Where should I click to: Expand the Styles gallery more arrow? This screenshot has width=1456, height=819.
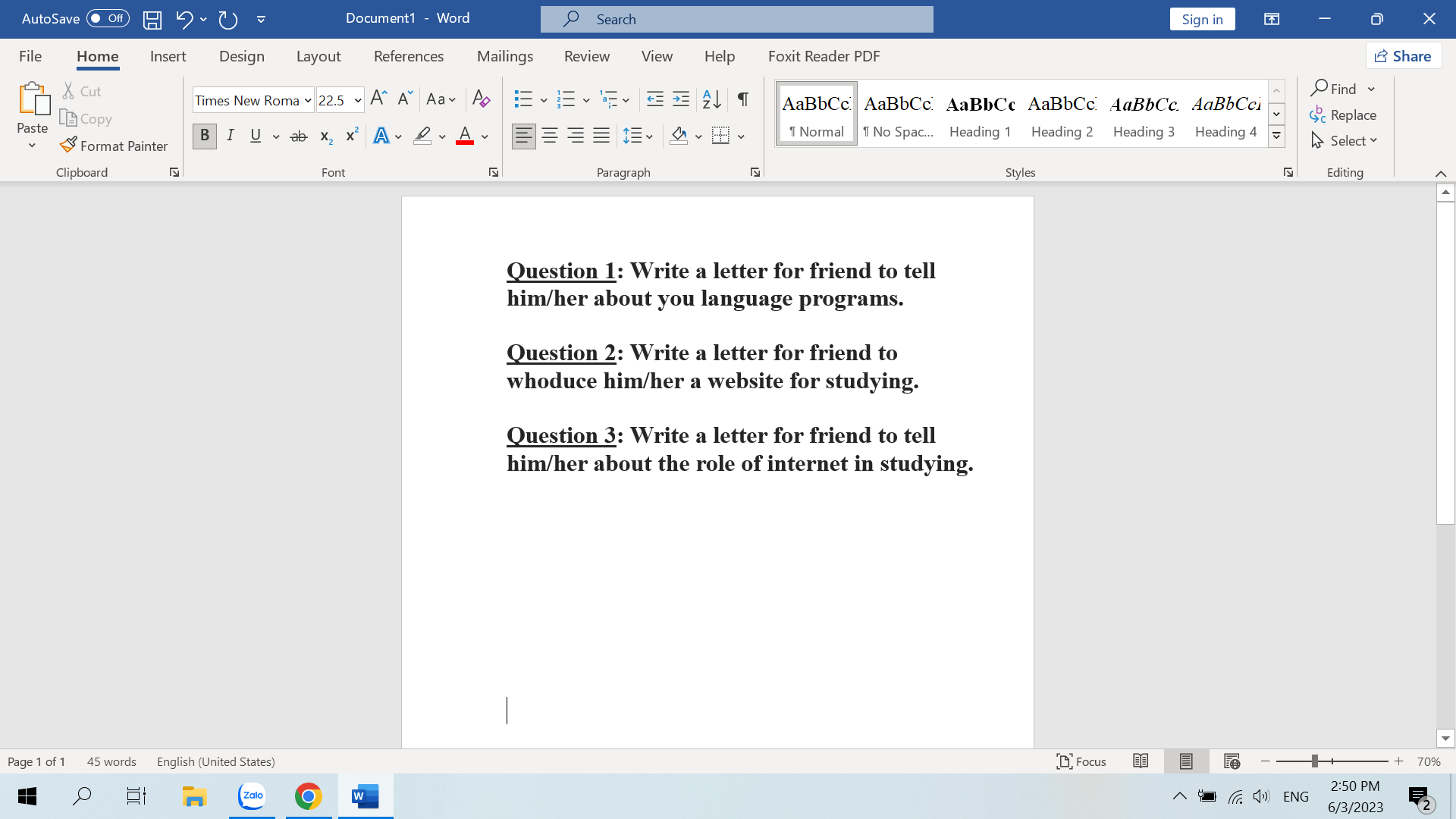pyautogui.click(x=1276, y=136)
